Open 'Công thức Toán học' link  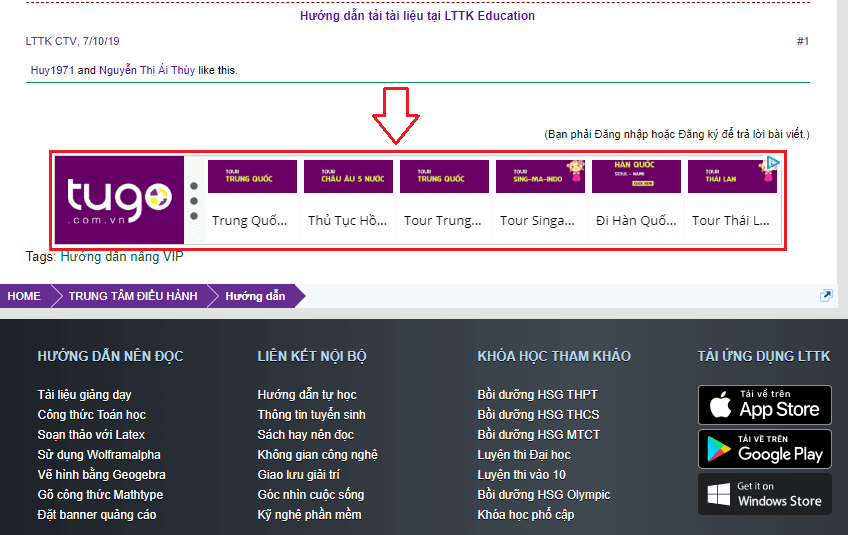pos(92,415)
